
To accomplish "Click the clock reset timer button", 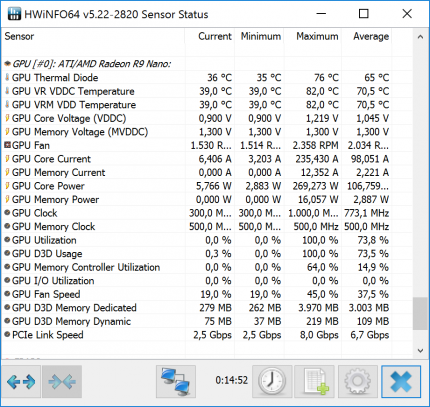I will [x=272, y=382].
